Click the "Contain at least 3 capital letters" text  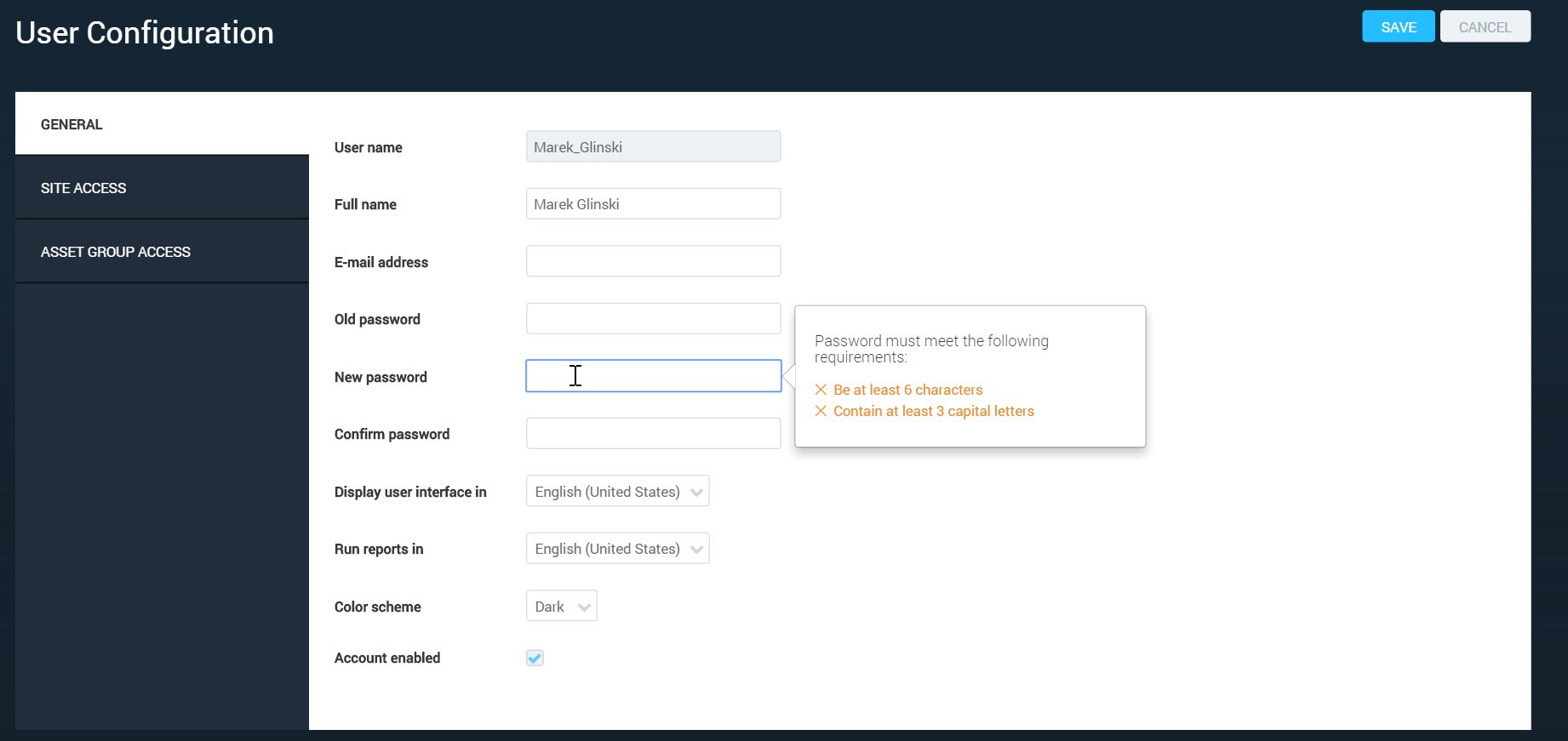933,411
